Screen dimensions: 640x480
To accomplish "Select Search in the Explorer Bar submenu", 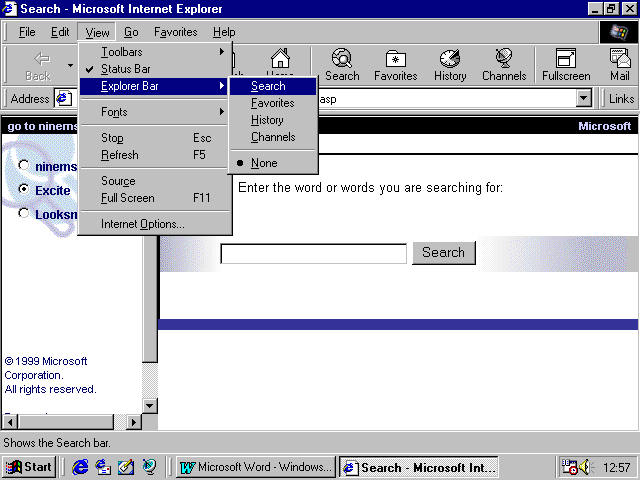I will coord(268,86).
